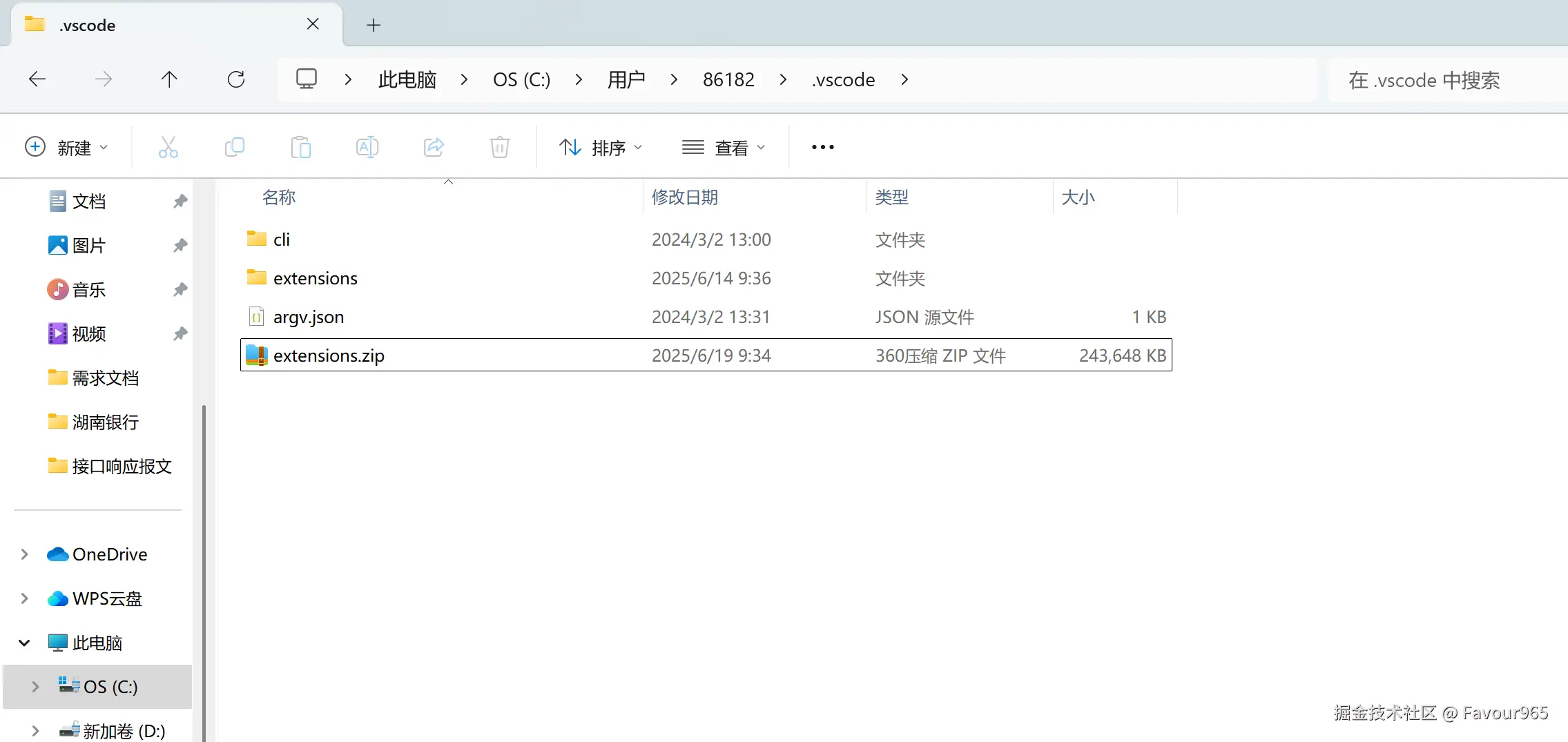The width and height of the screenshot is (1568, 742).
Task: Click the Cut scissors icon
Action: 168,147
